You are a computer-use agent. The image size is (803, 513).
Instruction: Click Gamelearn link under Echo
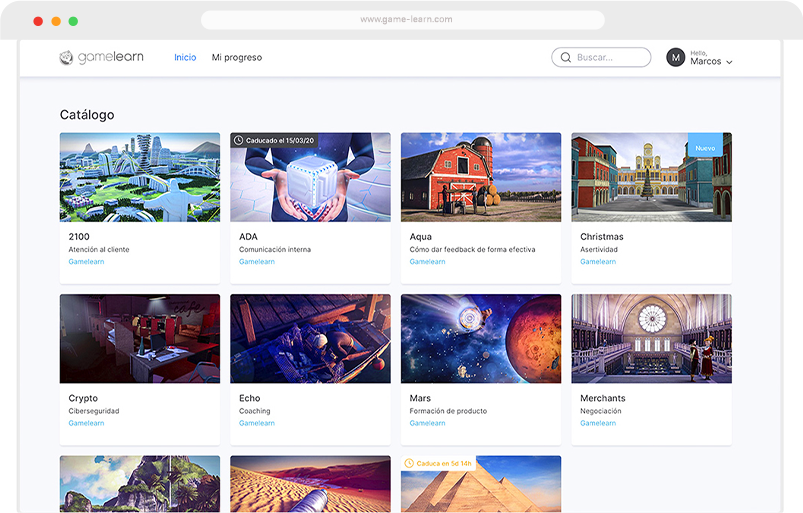point(257,423)
